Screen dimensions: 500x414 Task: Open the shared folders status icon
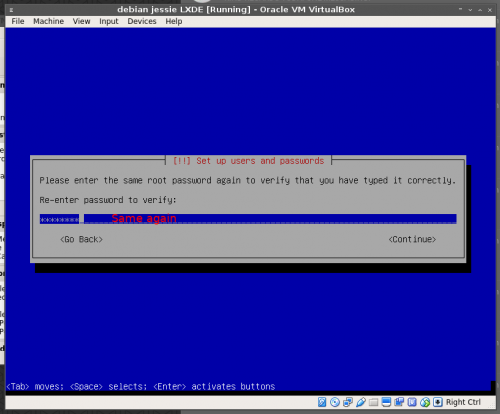click(373, 402)
